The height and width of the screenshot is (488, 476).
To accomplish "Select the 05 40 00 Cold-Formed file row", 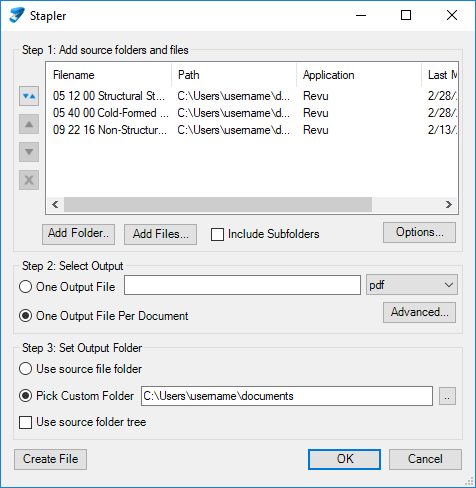I will pos(252,113).
